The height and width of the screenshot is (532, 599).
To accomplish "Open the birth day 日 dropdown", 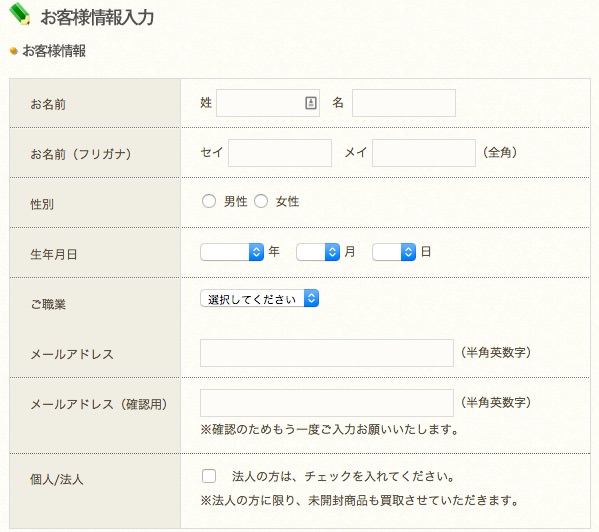I will coord(394,252).
